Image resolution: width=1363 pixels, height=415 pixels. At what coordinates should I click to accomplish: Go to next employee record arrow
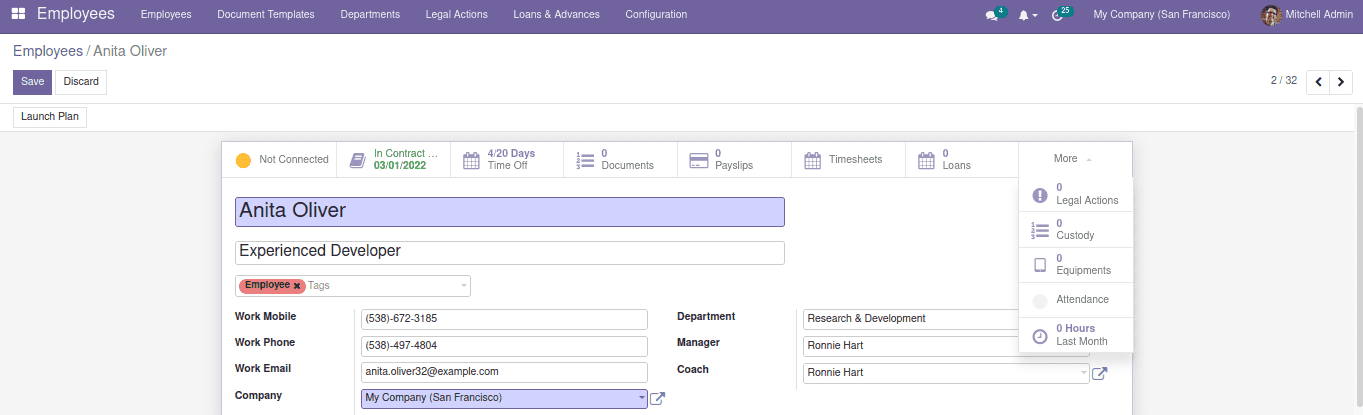(x=1341, y=82)
